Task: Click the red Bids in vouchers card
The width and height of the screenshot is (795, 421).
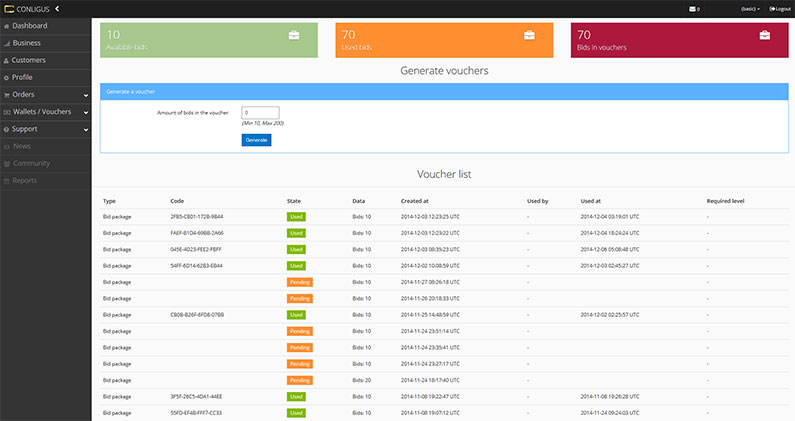Action: coord(675,38)
